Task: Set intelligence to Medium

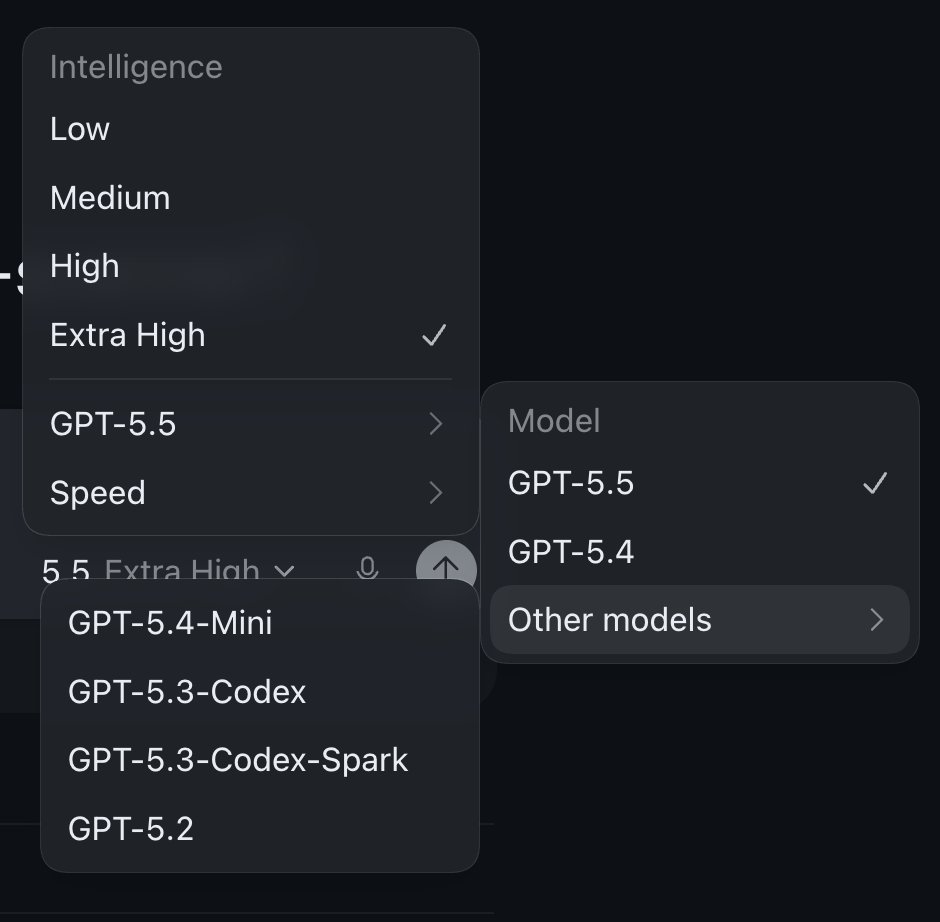Action: (251, 198)
